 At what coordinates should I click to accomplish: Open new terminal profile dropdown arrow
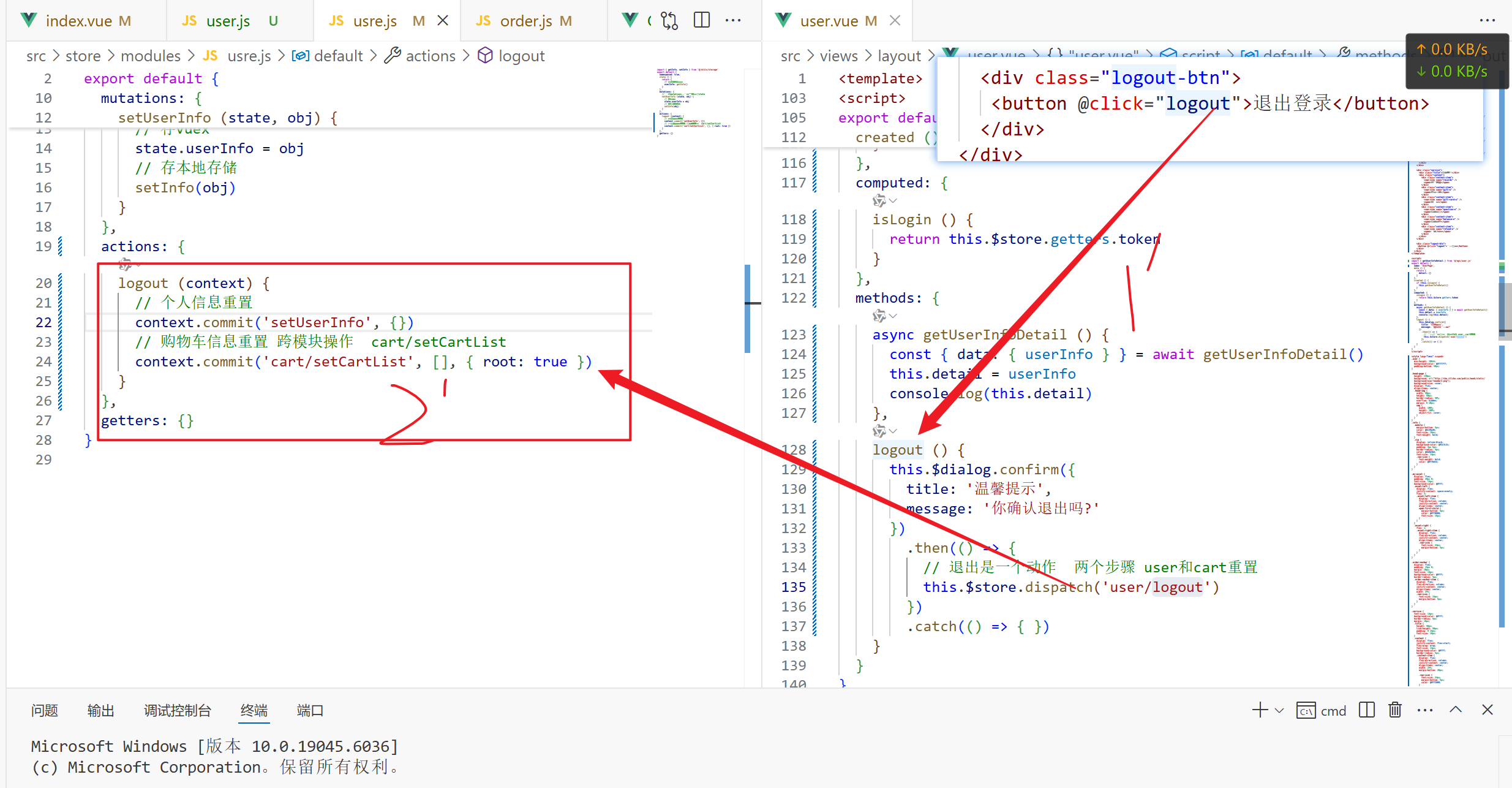pos(1279,710)
